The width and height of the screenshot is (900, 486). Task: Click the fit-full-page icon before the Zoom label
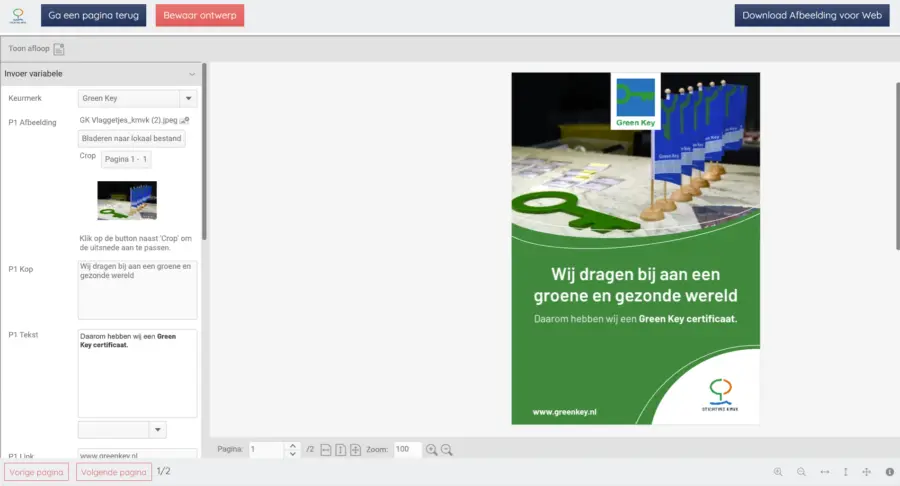(x=355, y=450)
